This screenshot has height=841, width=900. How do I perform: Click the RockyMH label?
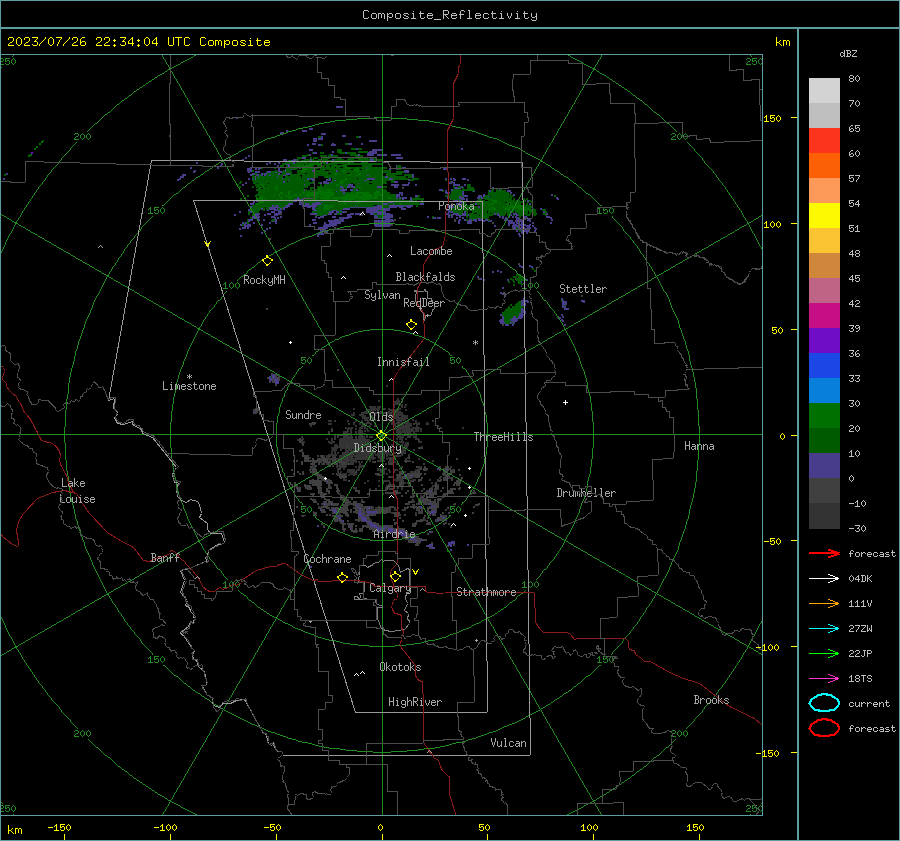(x=264, y=280)
